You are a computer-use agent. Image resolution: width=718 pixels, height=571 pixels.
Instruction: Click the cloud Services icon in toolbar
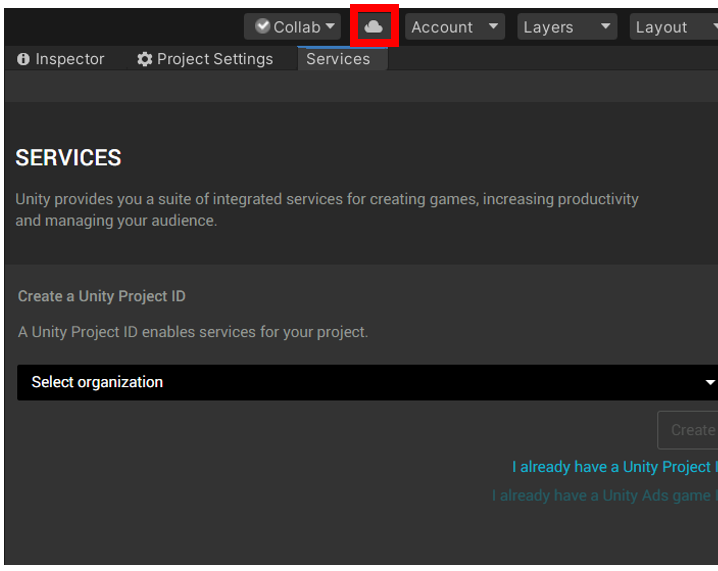(374, 27)
